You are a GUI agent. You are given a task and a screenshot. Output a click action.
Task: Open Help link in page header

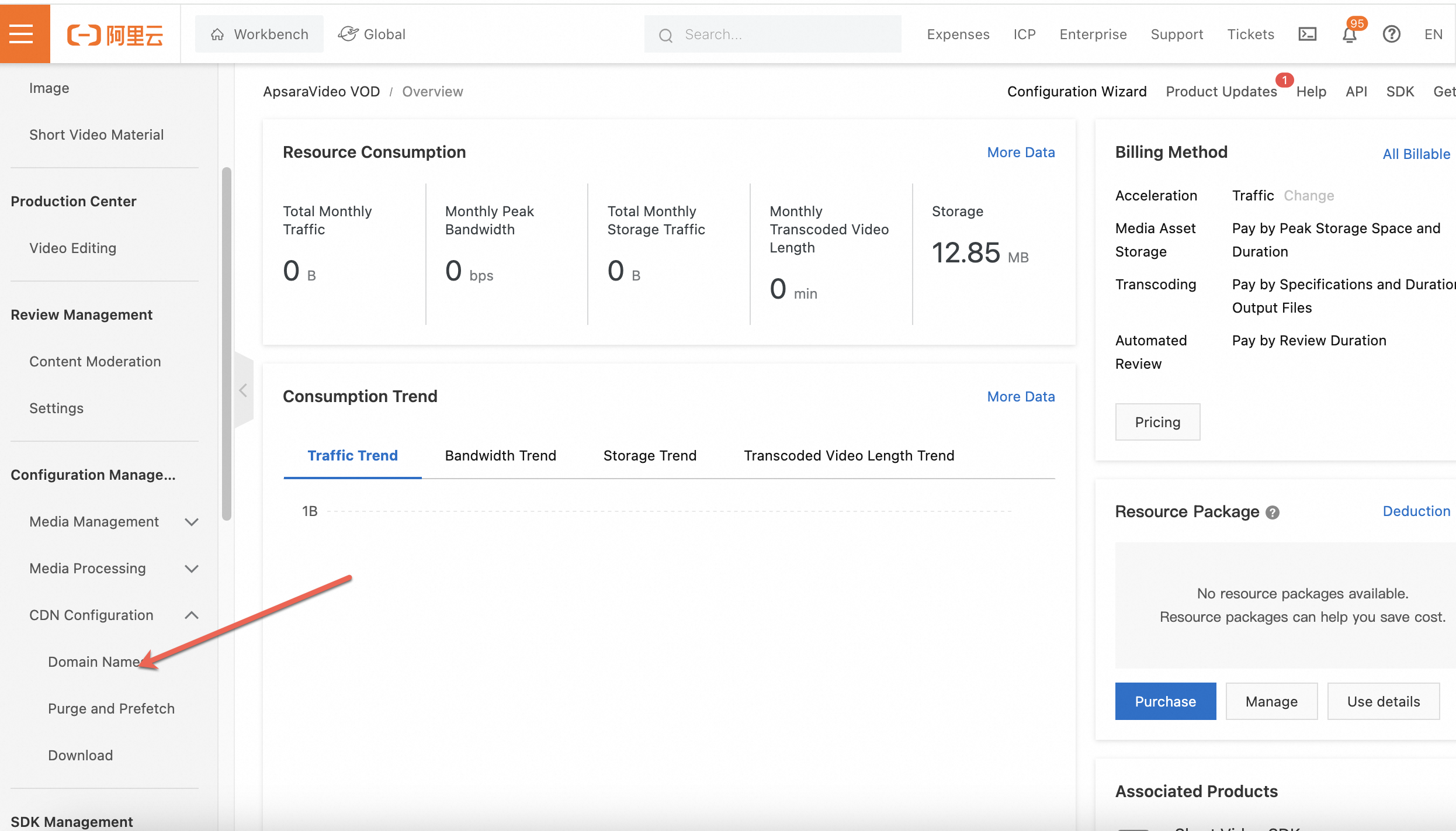(1311, 92)
